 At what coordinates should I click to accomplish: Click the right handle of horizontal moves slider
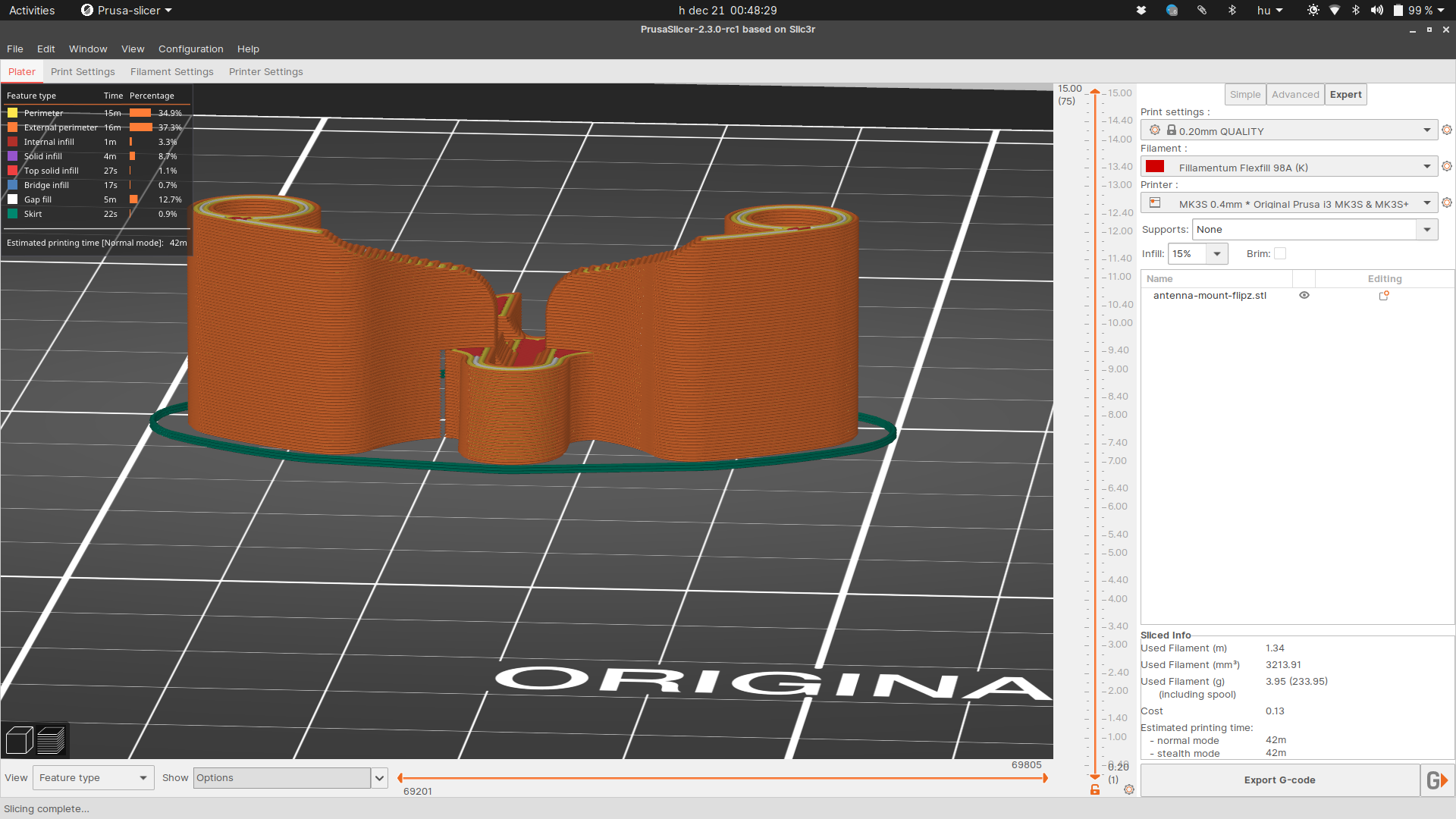coord(1045,778)
